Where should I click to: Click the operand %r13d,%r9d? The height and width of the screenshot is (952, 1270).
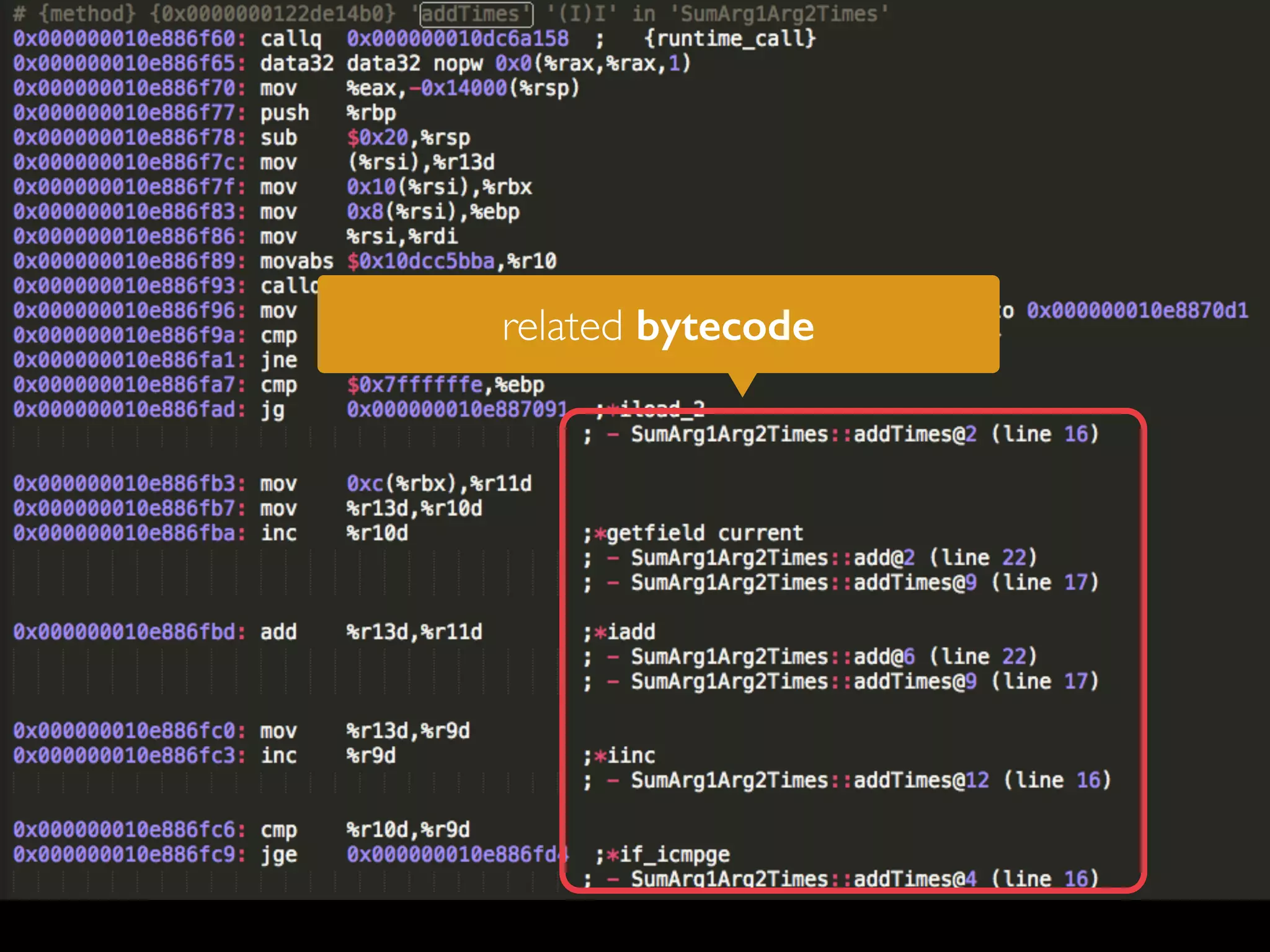[x=408, y=731]
